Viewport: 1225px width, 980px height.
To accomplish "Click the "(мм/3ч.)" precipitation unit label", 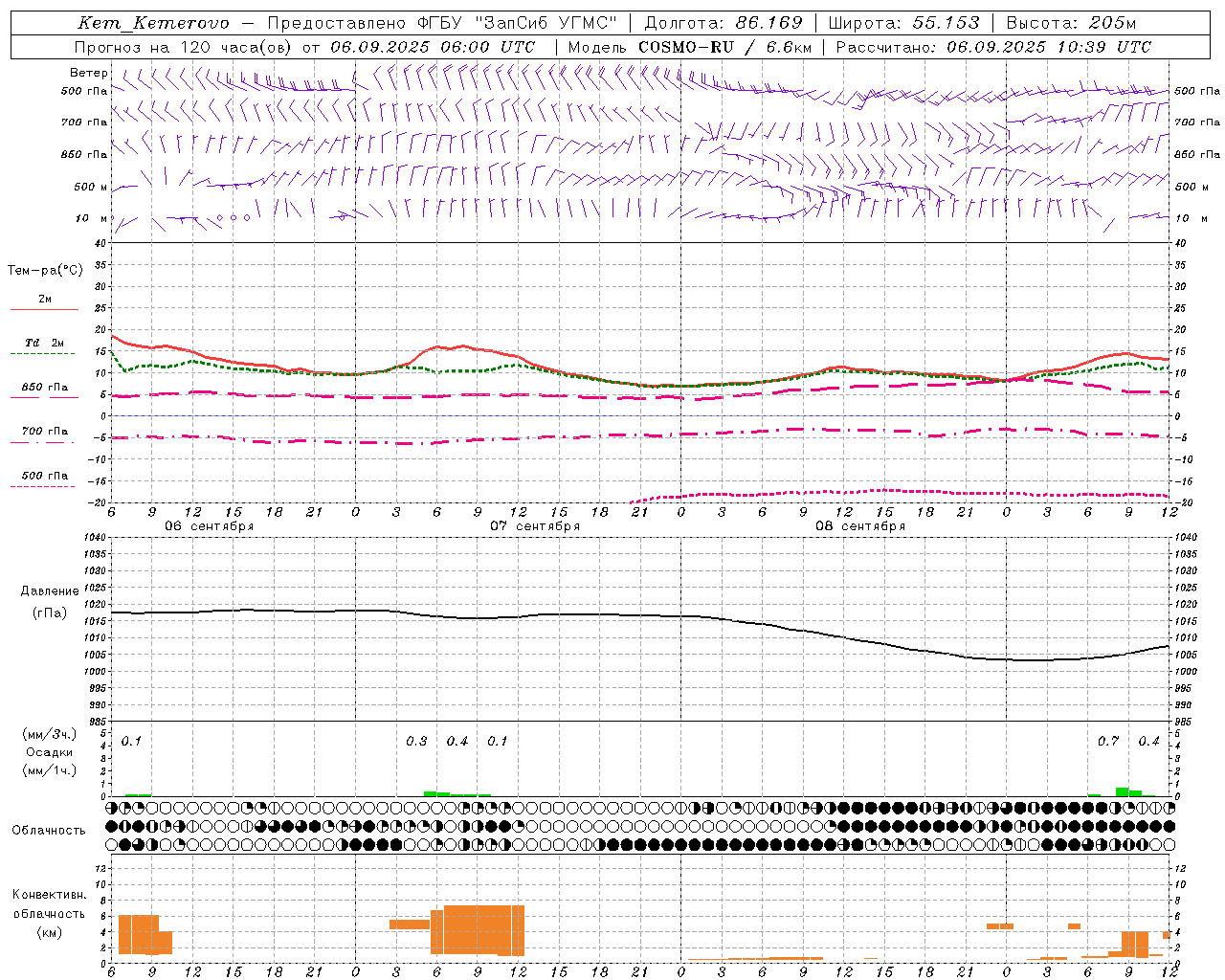I will pyautogui.click(x=50, y=734).
